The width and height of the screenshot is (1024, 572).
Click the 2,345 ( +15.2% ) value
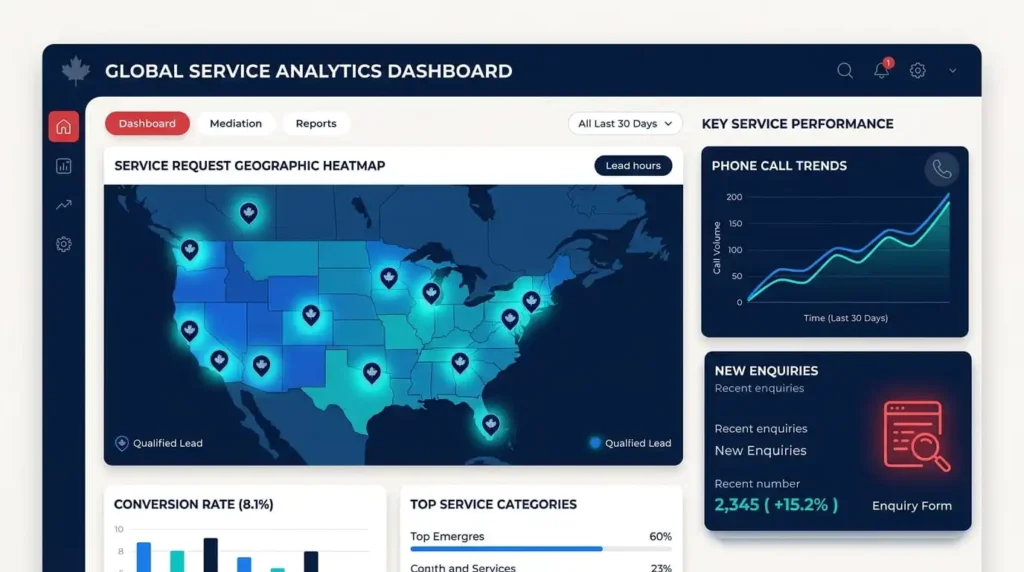pyautogui.click(x=776, y=505)
